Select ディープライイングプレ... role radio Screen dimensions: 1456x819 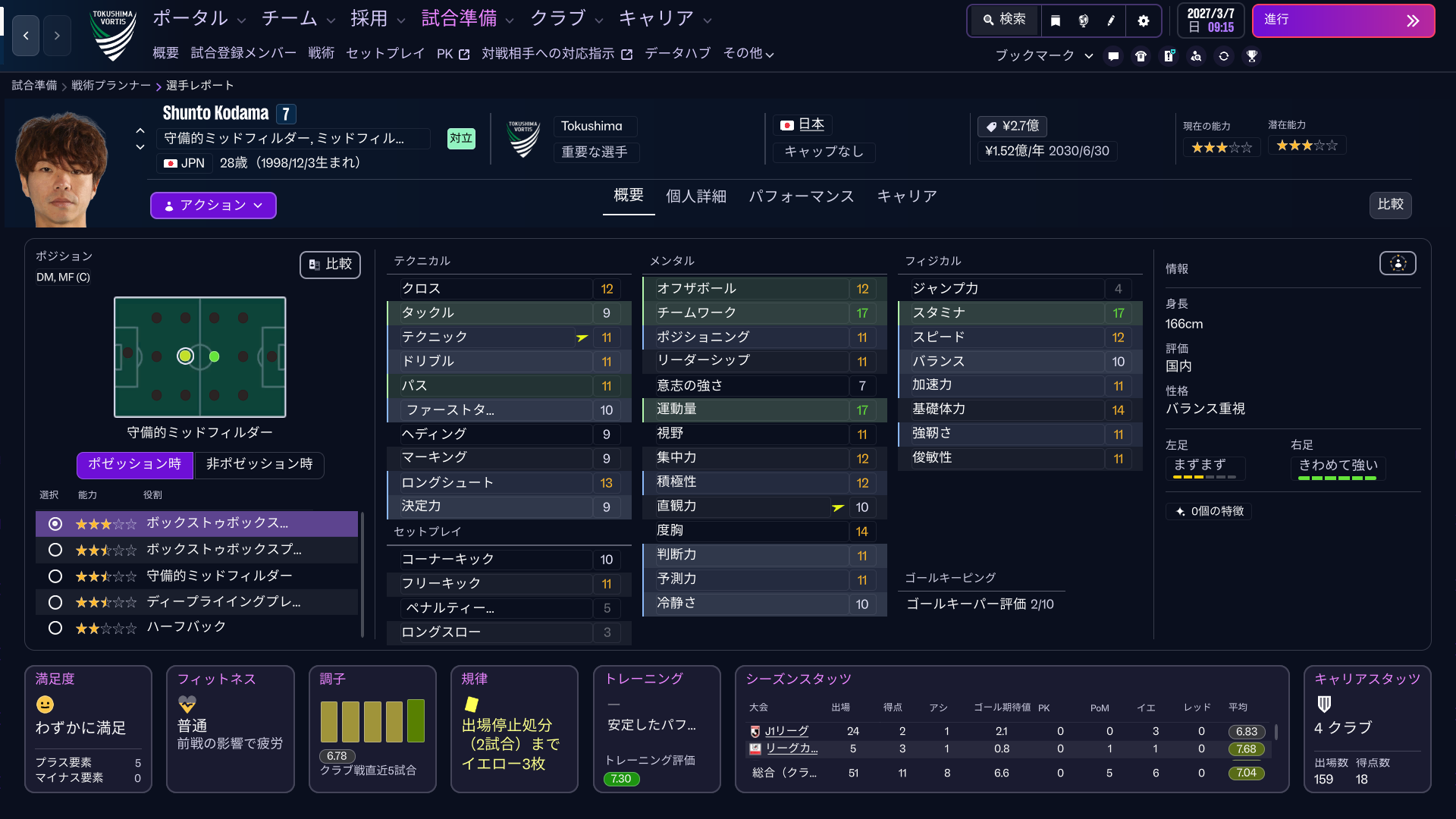click(55, 602)
